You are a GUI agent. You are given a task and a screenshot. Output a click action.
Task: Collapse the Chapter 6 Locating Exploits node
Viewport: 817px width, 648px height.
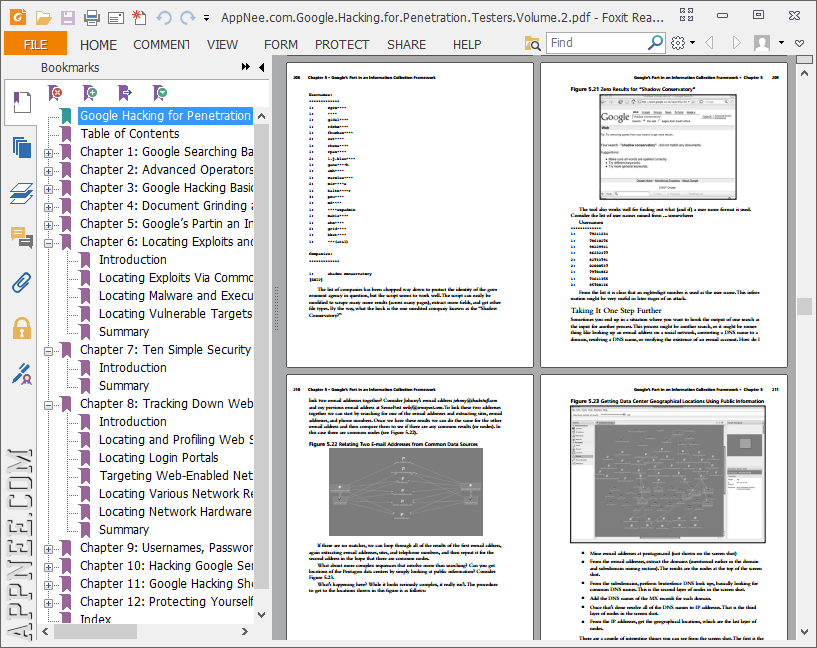pos(48,243)
